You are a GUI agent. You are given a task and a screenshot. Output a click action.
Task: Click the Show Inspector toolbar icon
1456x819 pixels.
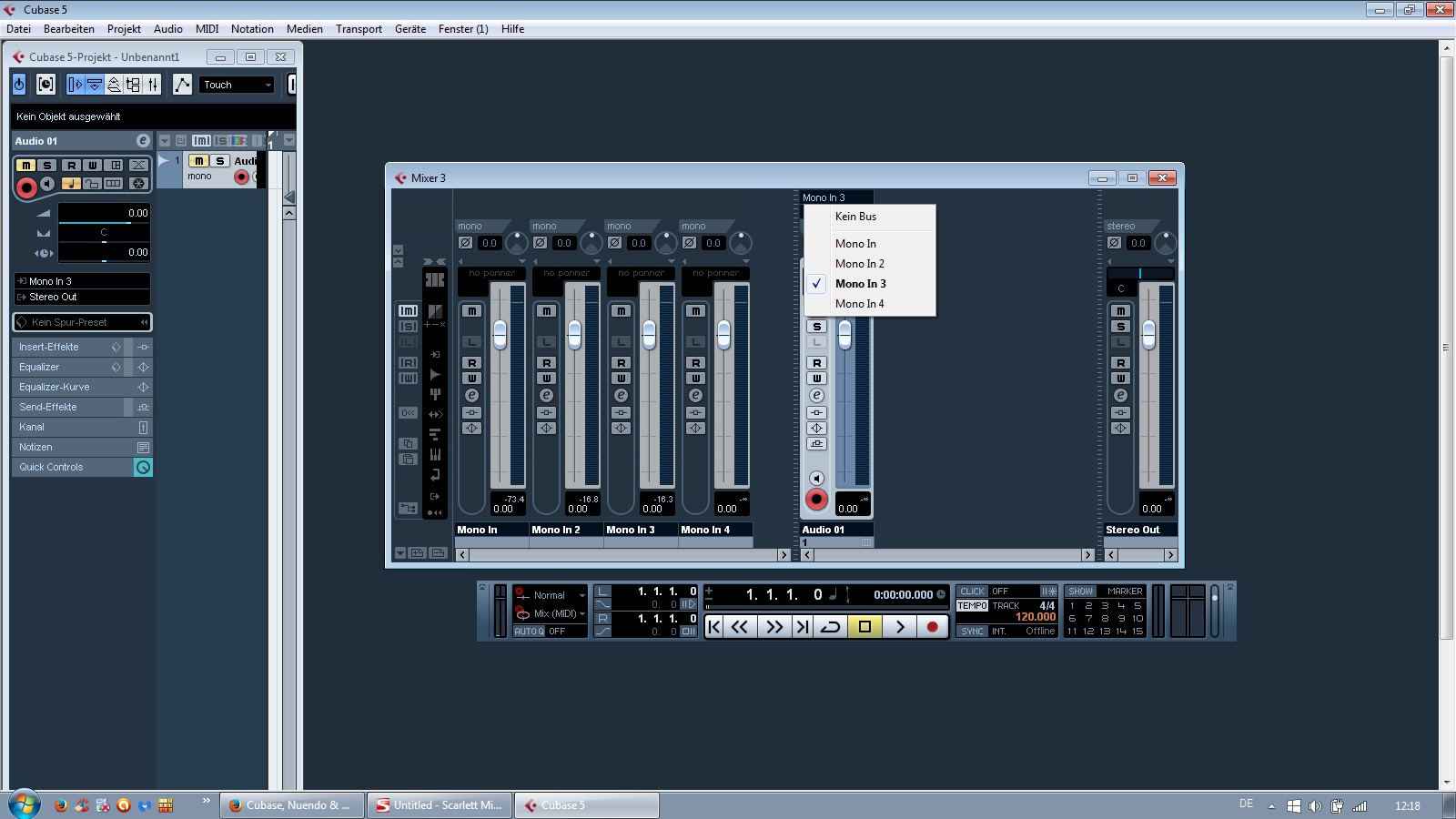point(76,85)
